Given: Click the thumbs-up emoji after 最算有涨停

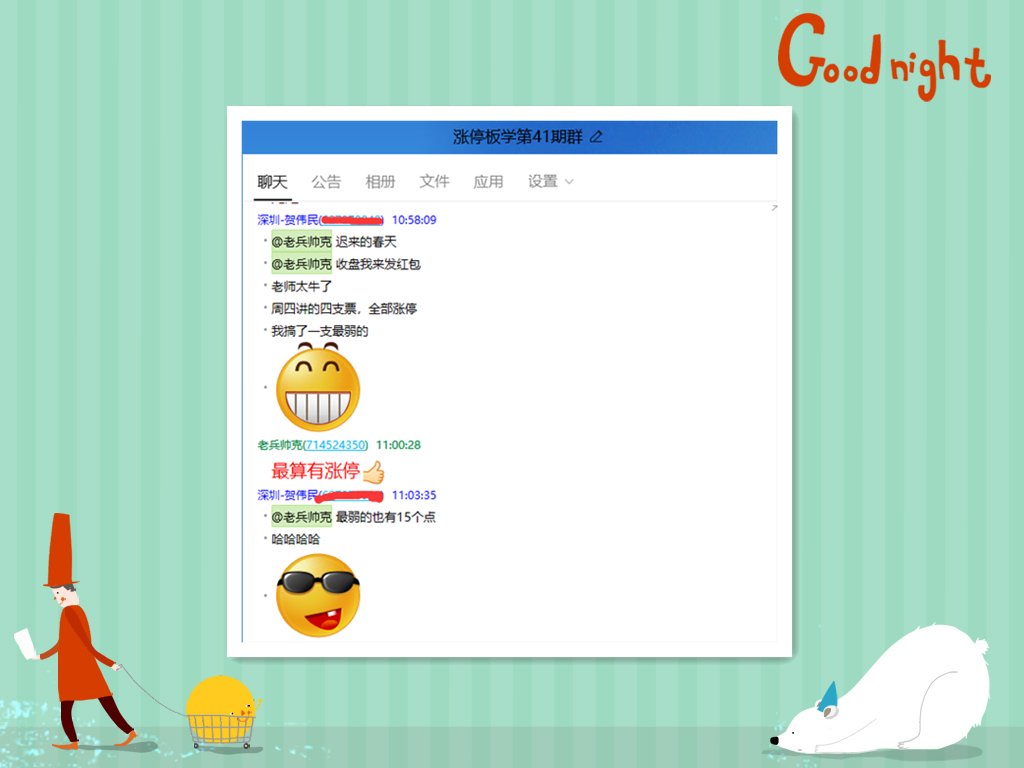Looking at the screenshot, I should pos(374,471).
